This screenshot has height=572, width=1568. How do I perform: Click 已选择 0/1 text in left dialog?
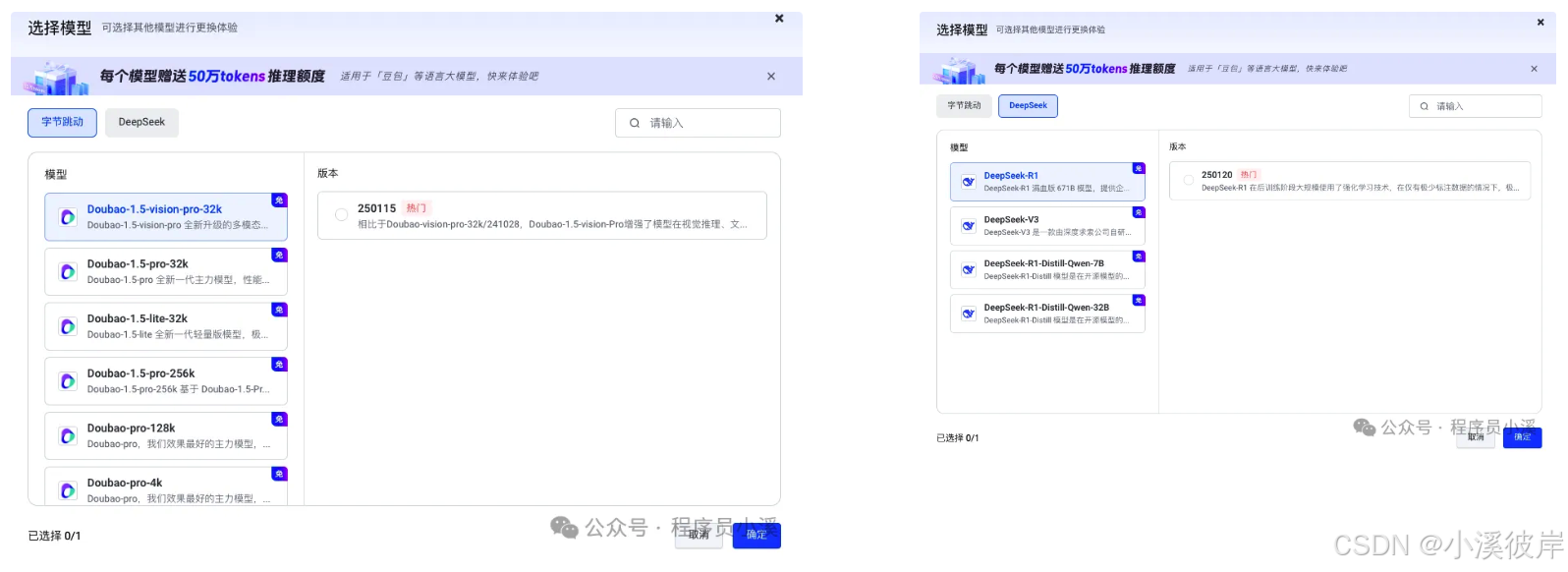(x=55, y=536)
